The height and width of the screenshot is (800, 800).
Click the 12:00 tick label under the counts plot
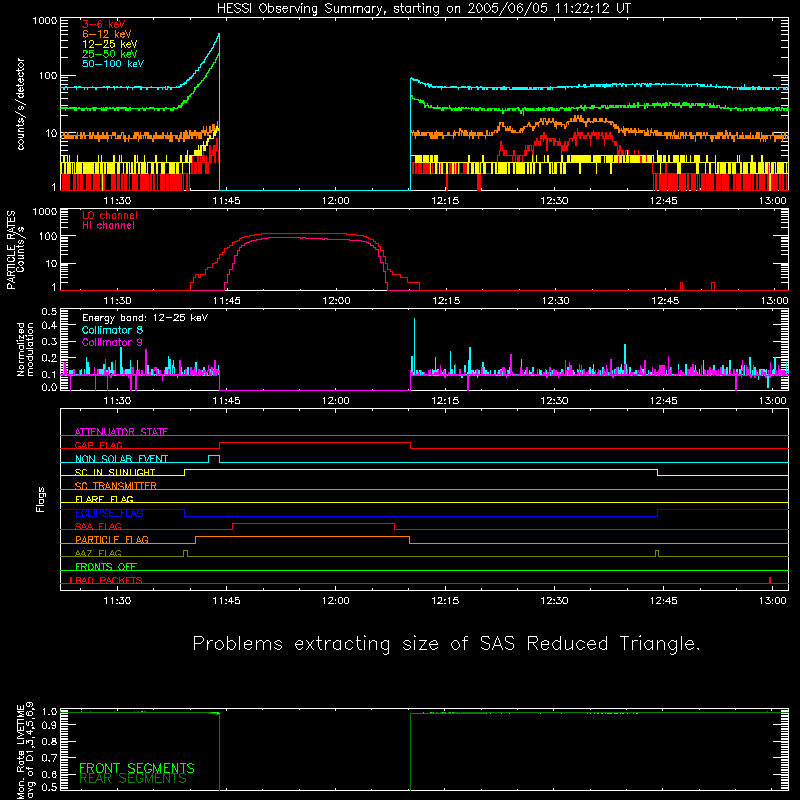336,201
